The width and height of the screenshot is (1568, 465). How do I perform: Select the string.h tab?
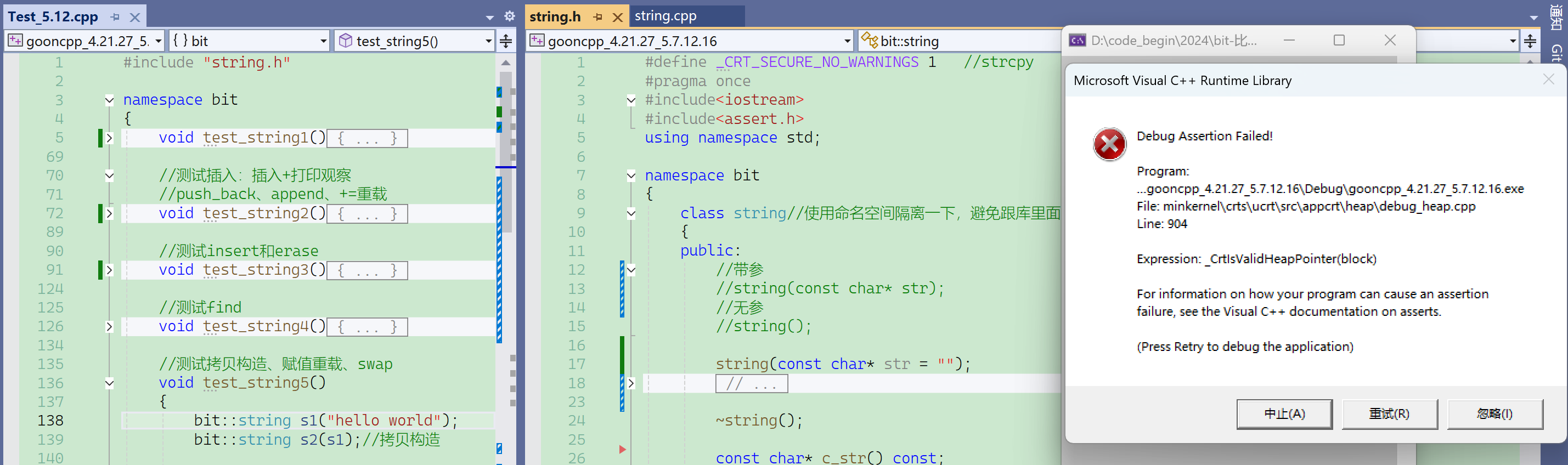pos(555,16)
